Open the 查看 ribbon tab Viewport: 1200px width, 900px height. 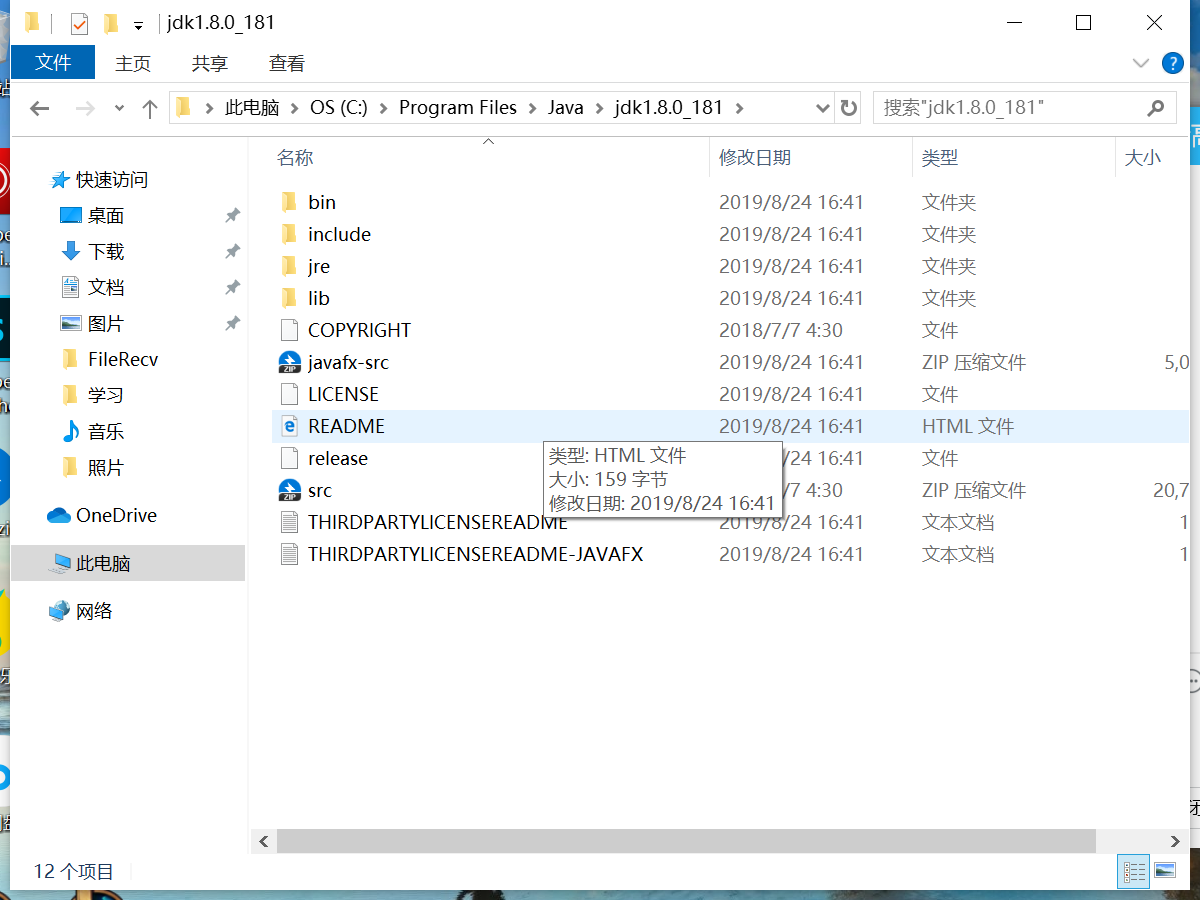(287, 63)
